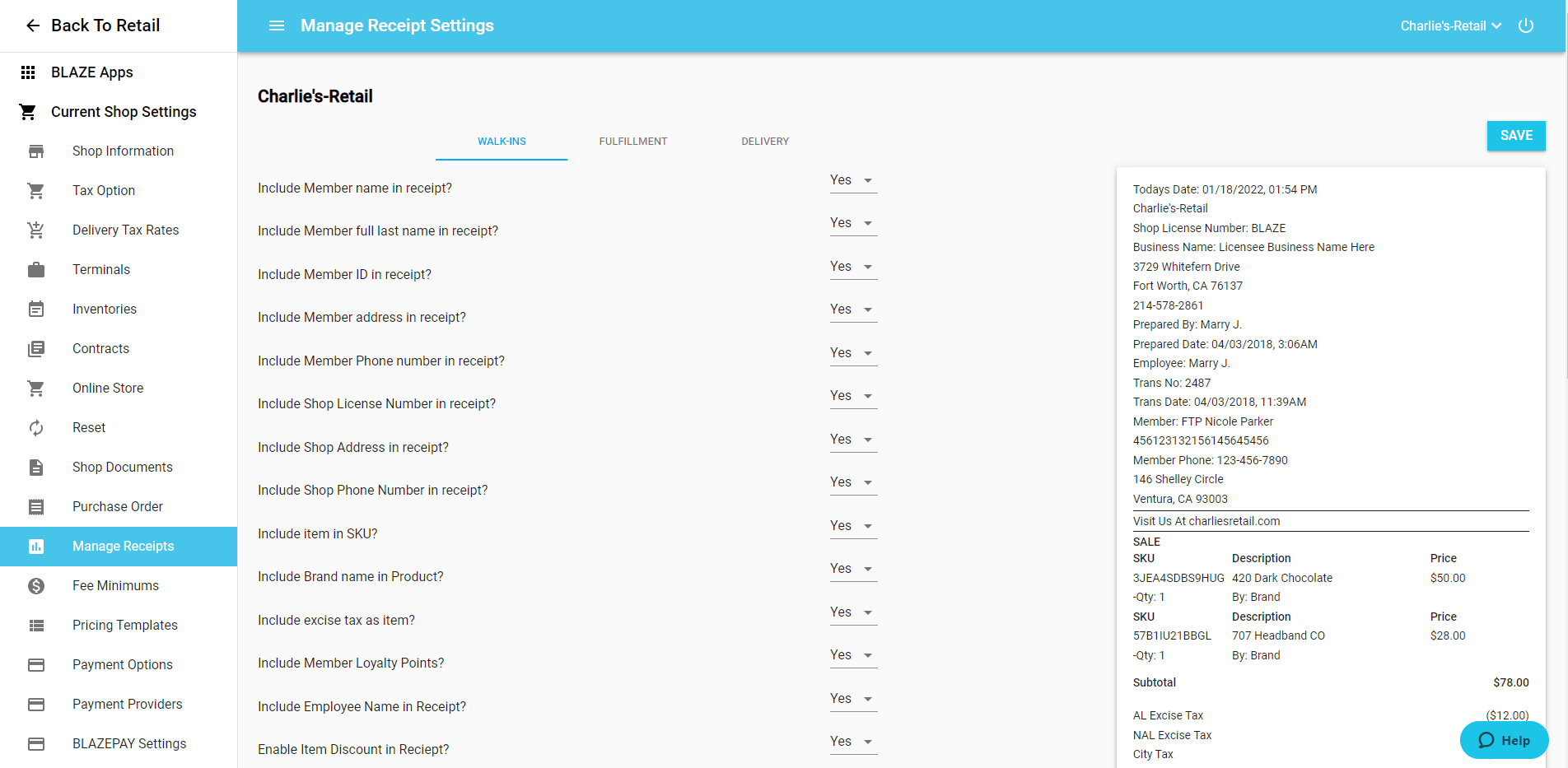Open the DELIVERY tab
Viewport: 1568px width, 768px height.
[x=764, y=141]
